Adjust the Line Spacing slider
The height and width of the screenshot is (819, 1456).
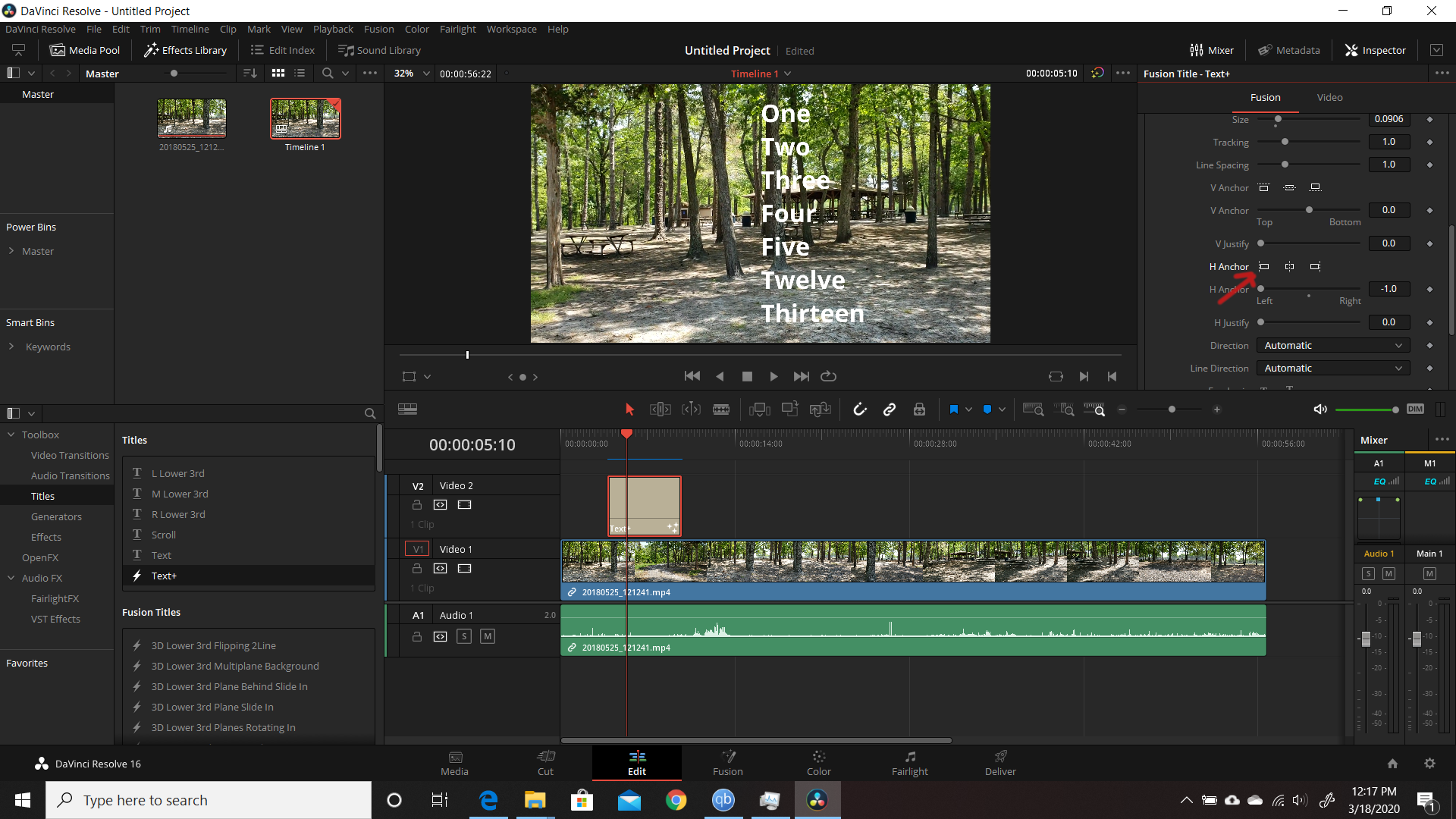1285,165
